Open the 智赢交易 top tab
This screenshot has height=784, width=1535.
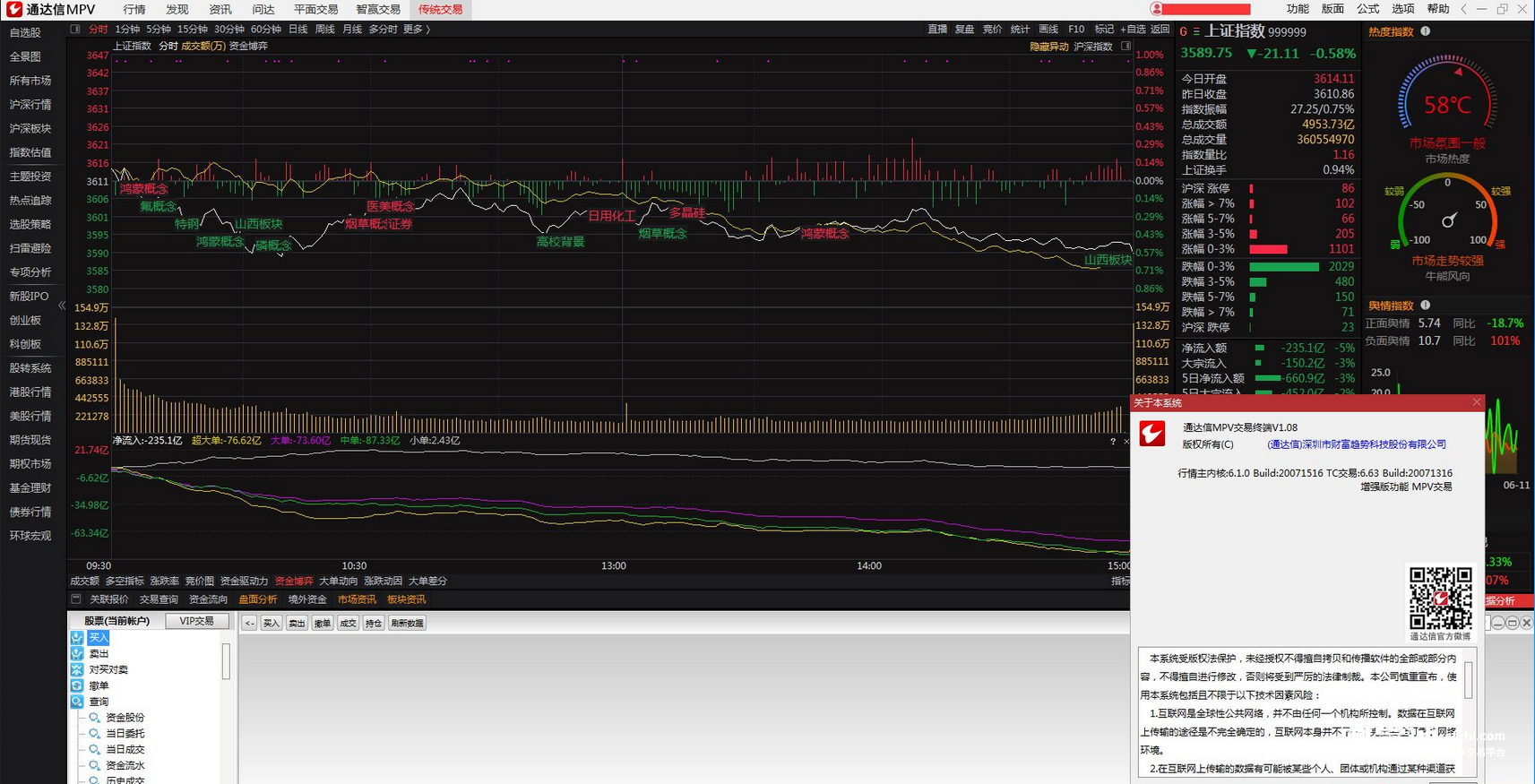[x=378, y=9]
